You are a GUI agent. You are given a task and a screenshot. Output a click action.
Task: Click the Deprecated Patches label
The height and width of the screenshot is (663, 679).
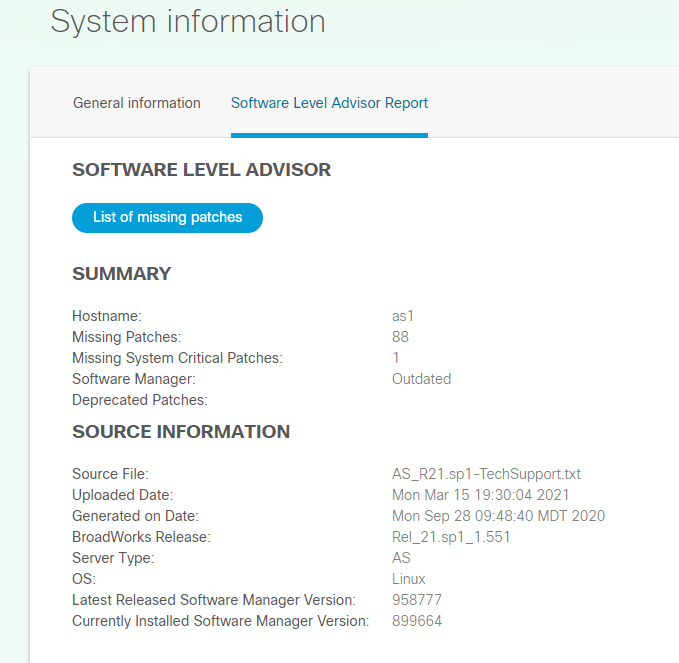pos(139,400)
